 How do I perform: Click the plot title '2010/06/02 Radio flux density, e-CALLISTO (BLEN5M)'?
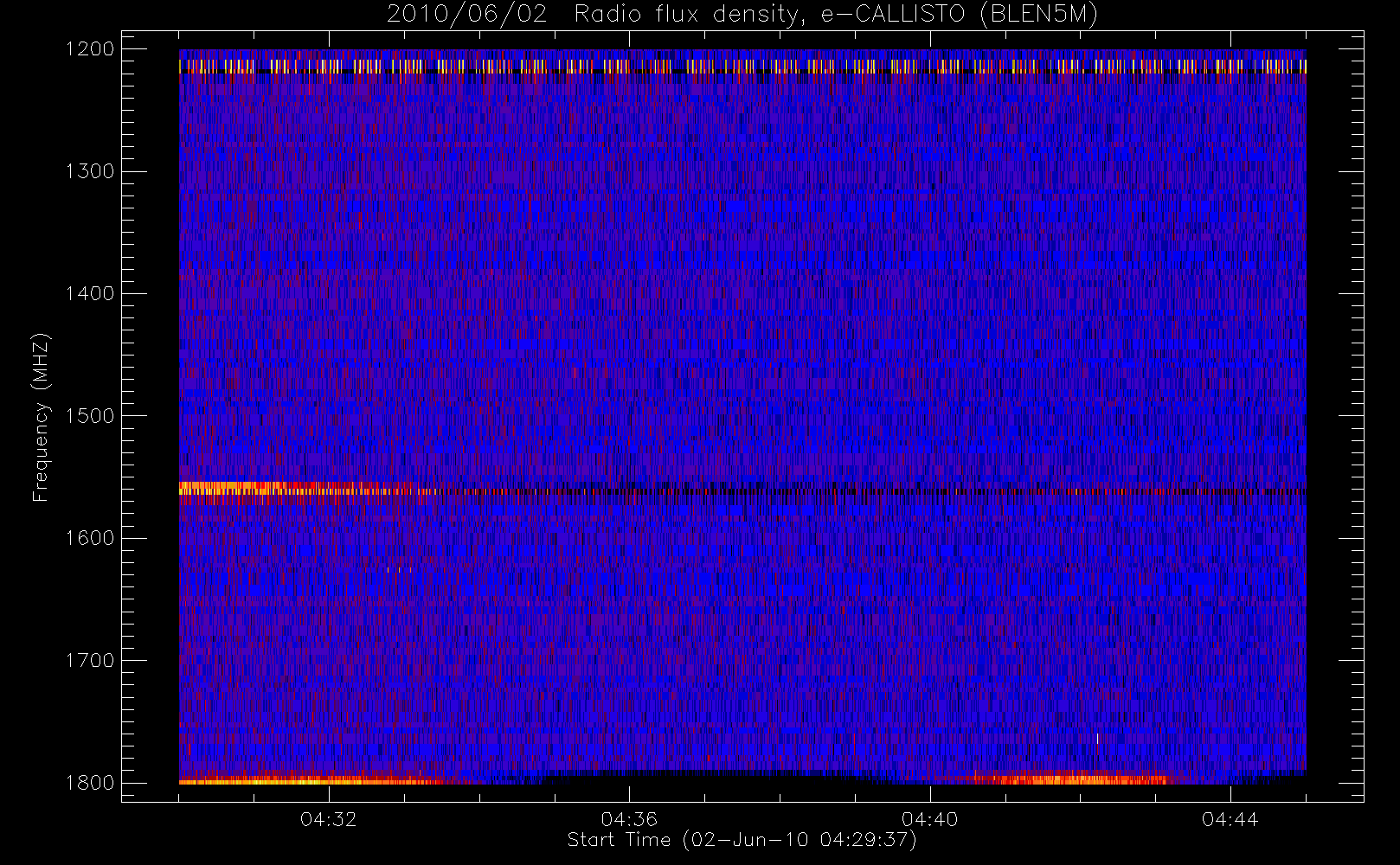(x=742, y=15)
